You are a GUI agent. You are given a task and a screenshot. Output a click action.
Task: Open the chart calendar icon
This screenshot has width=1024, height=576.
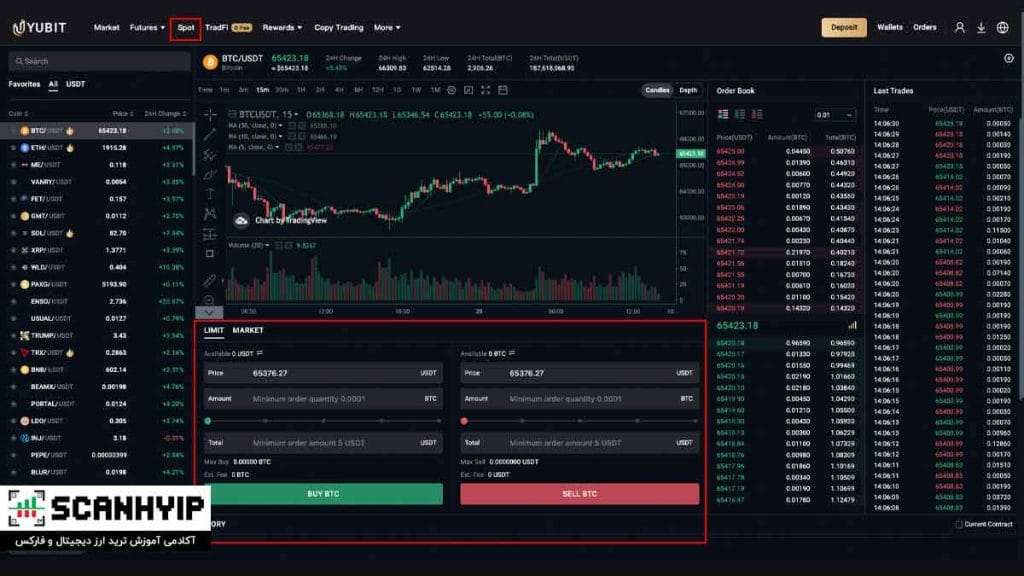click(x=503, y=90)
